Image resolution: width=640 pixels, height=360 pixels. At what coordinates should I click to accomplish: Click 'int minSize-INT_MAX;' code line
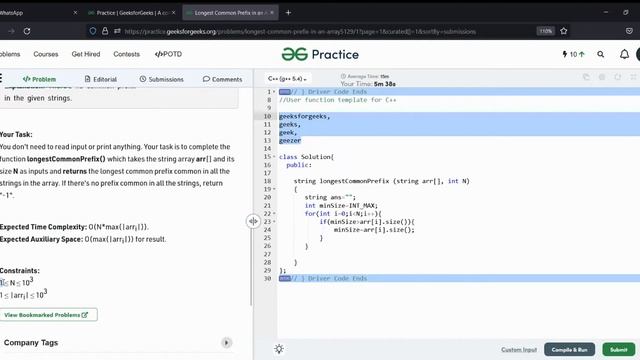coord(341,205)
